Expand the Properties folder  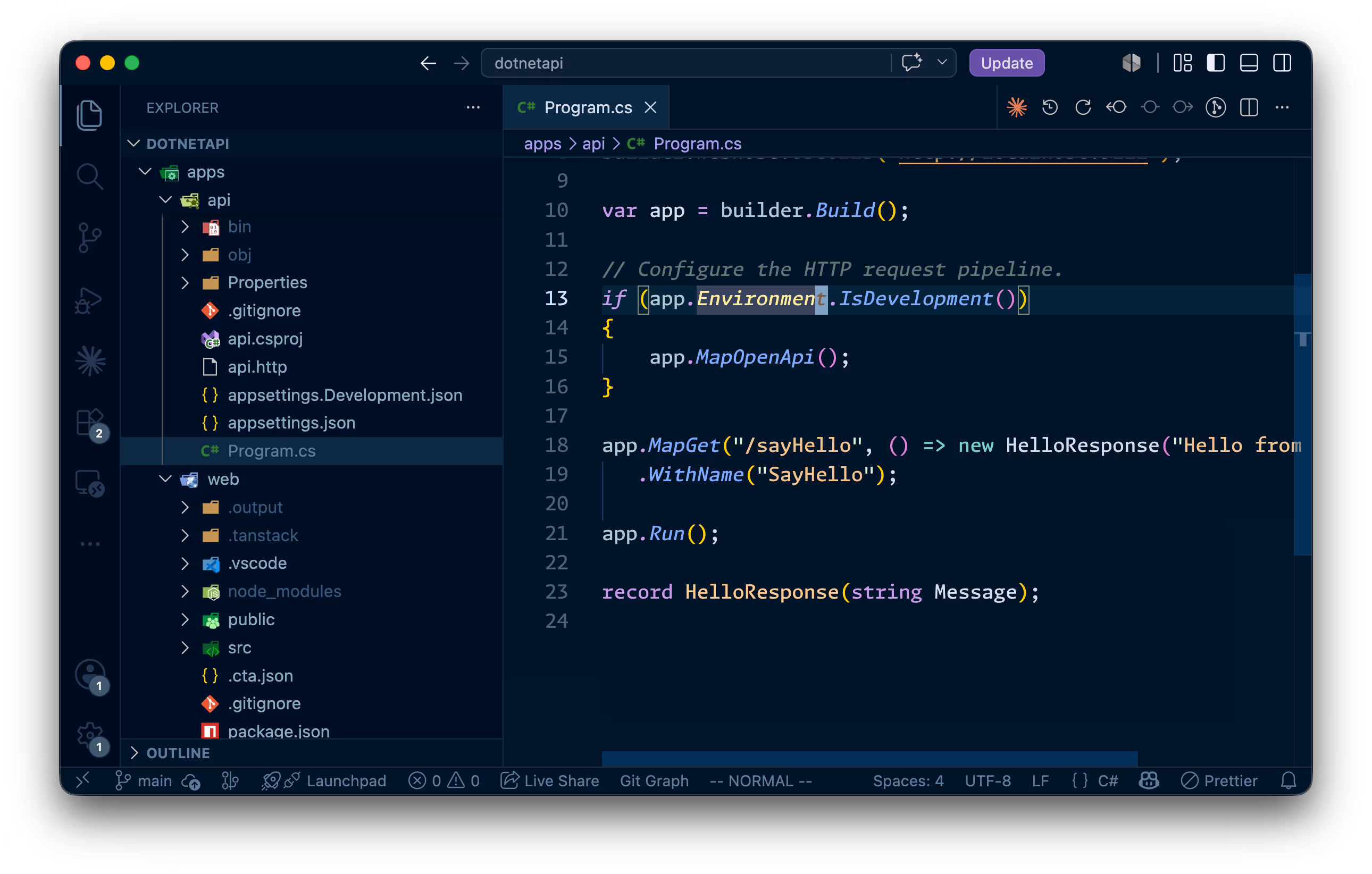point(185,283)
